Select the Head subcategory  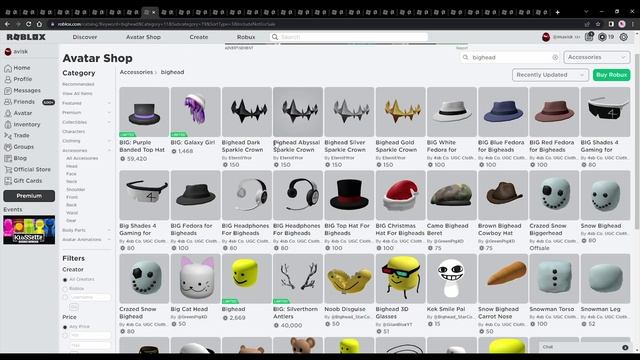pos(72,166)
